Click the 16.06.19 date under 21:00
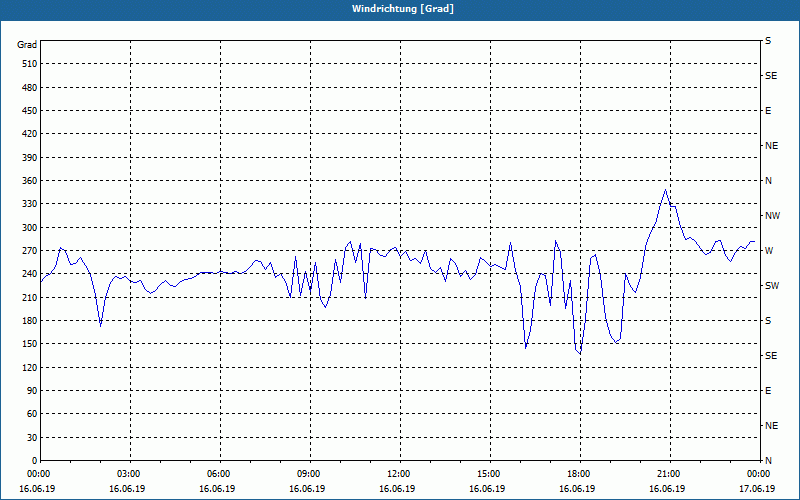 [667, 489]
